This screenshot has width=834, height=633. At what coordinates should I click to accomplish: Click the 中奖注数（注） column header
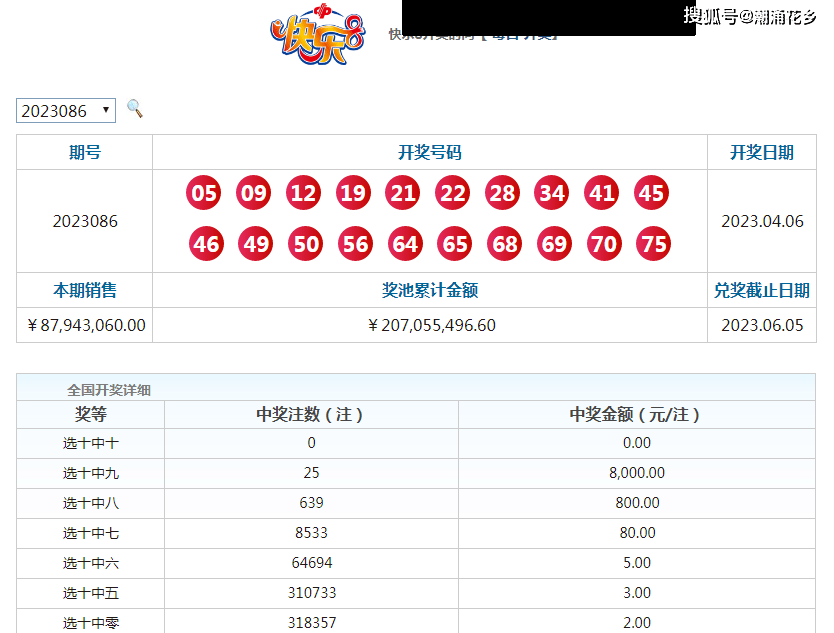click(311, 415)
